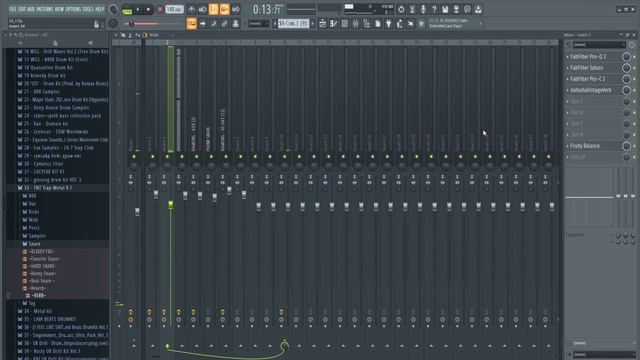
Task: Select the ~VERB~ sample in the browser
Action: tap(39, 296)
